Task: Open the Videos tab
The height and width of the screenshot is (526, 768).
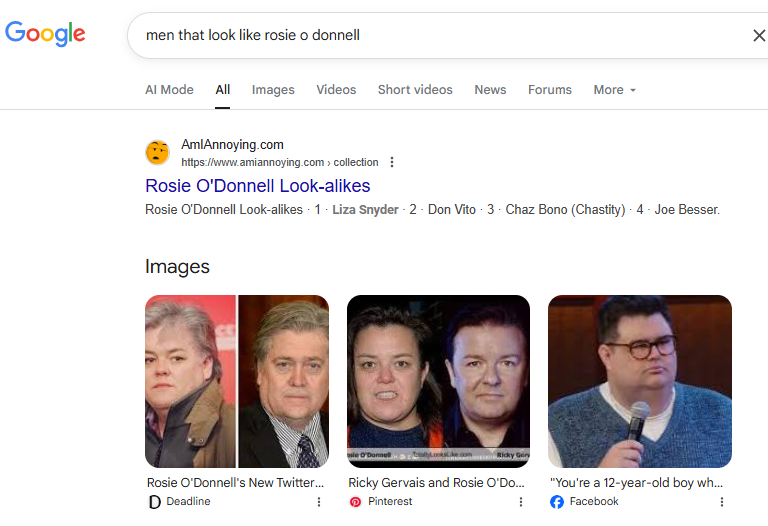Action: pos(336,90)
